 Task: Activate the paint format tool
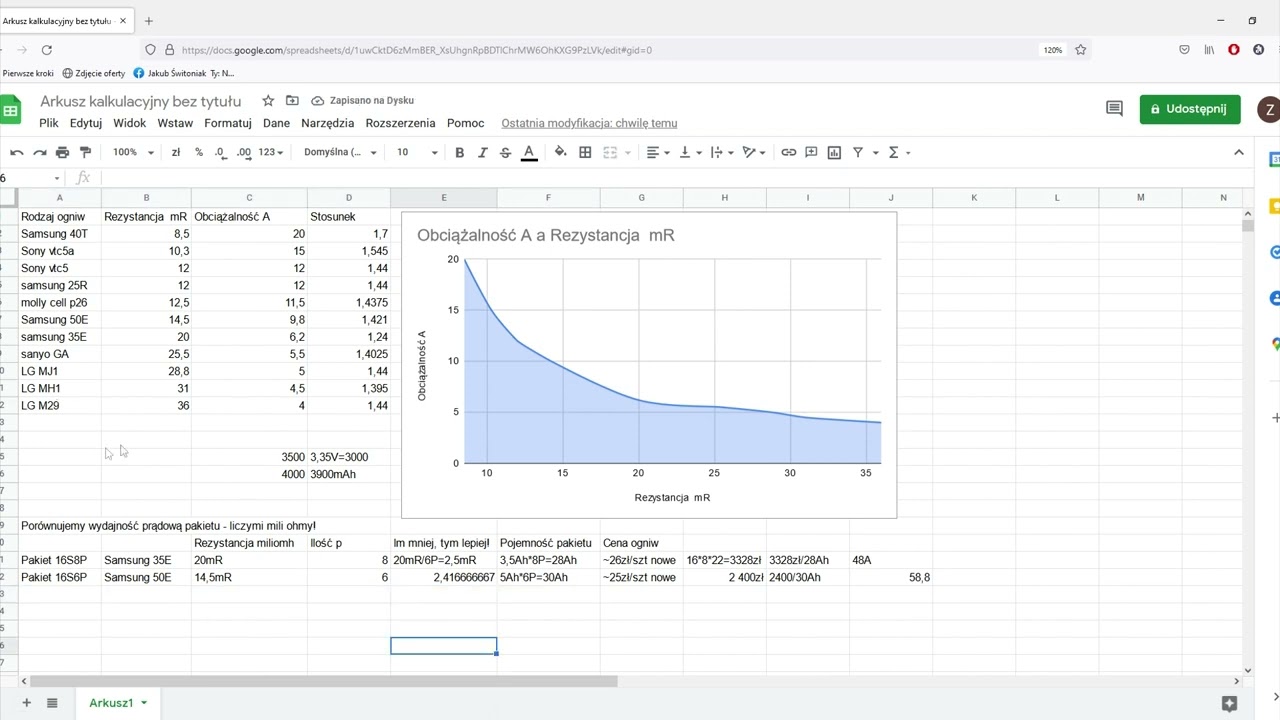85,152
